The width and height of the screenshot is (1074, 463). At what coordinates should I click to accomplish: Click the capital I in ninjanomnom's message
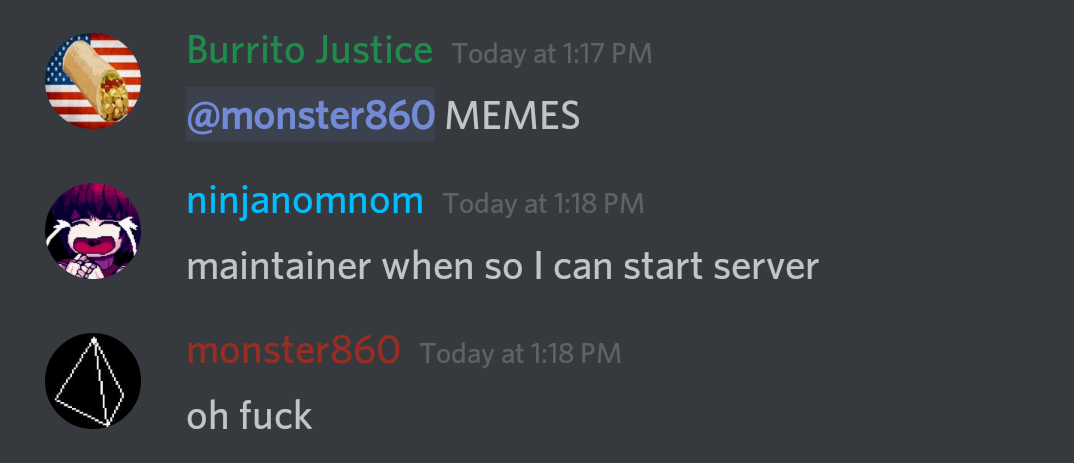pos(538,266)
